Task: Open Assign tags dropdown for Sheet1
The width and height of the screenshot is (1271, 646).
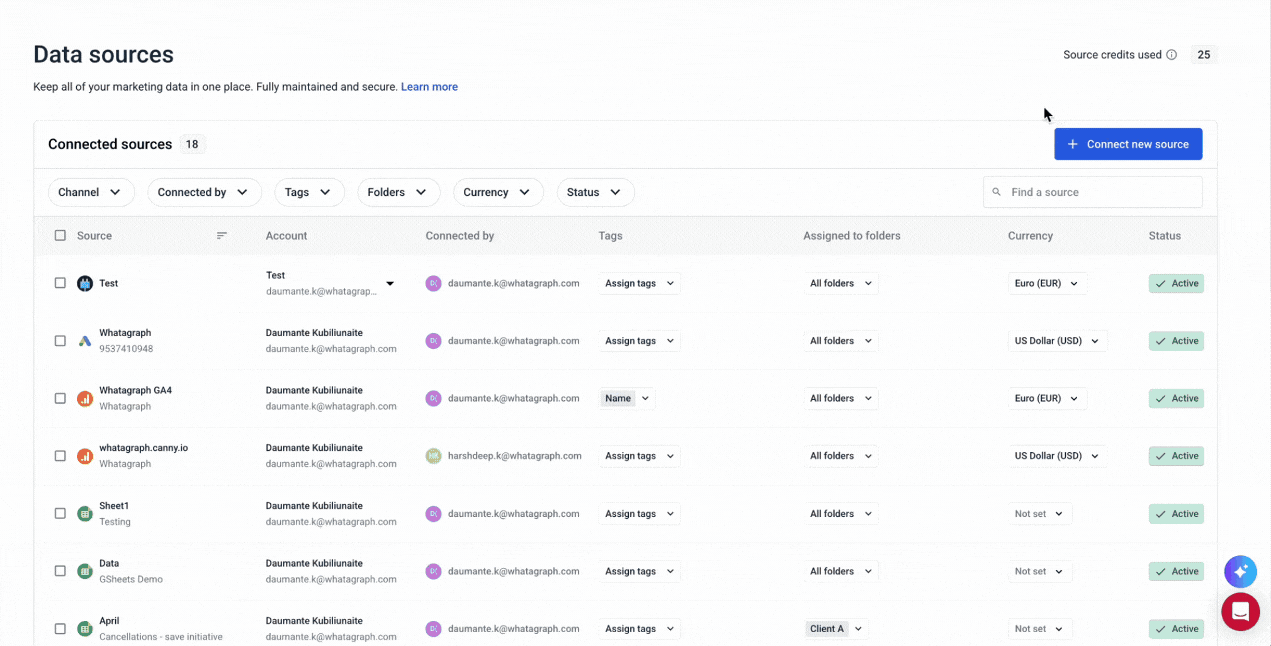Action: [x=639, y=514]
